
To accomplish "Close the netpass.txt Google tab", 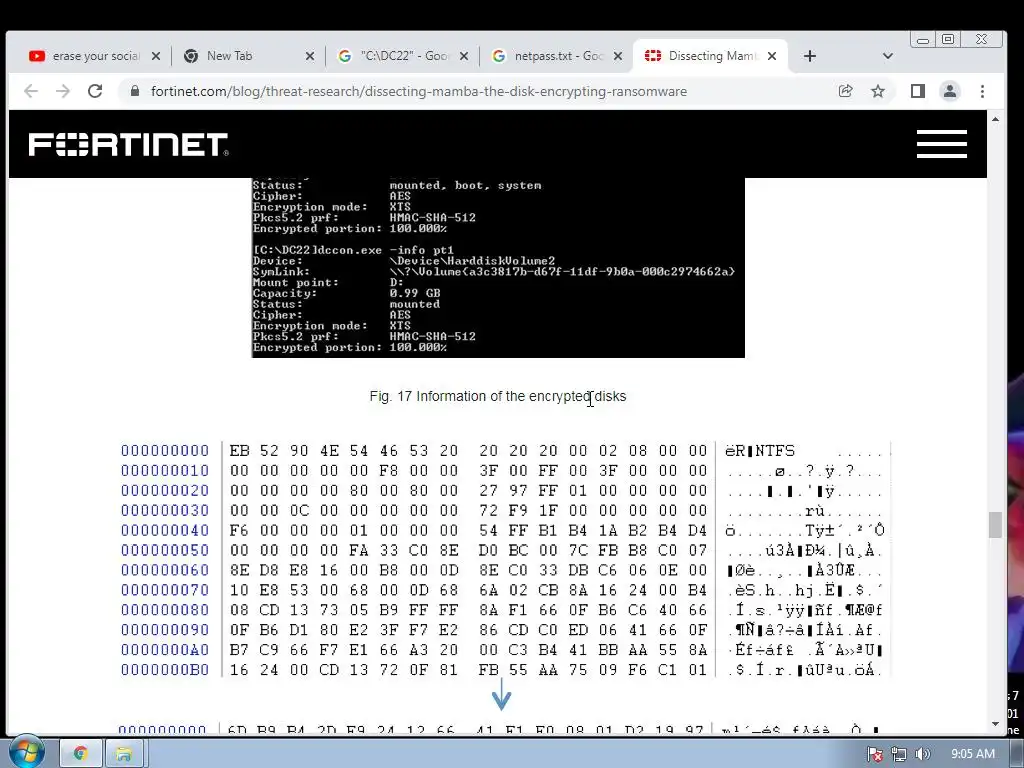I will point(618,56).
